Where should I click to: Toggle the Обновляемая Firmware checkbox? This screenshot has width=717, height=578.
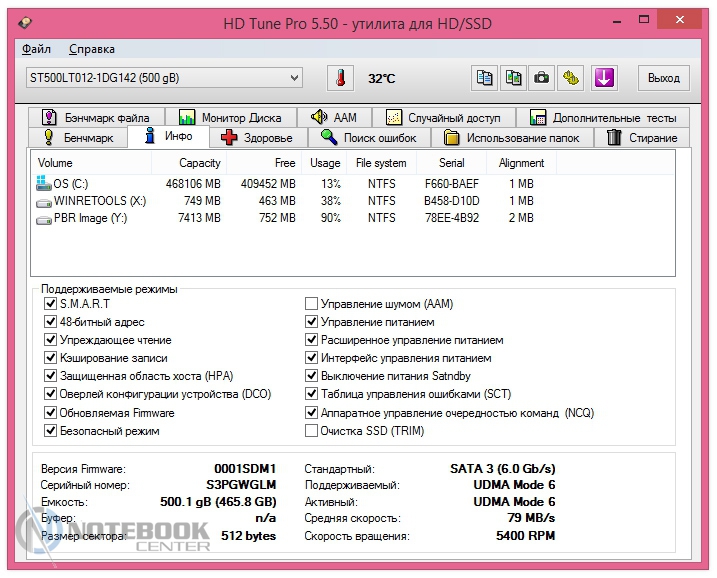pyautogui.click(x=50, y=412)
